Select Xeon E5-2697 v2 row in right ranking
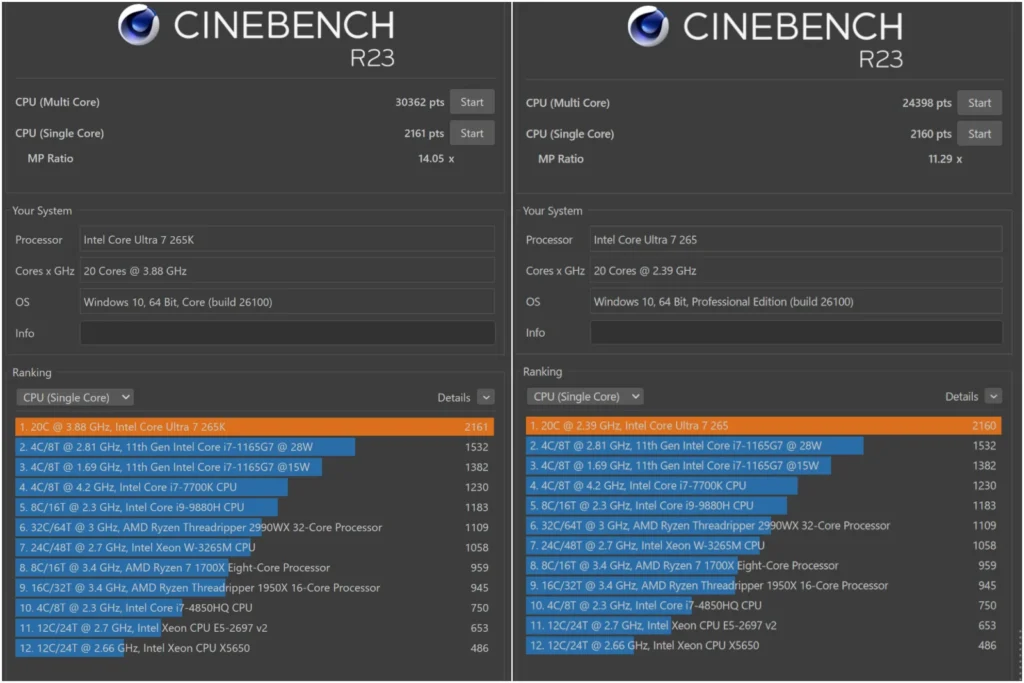 [763, 626]
